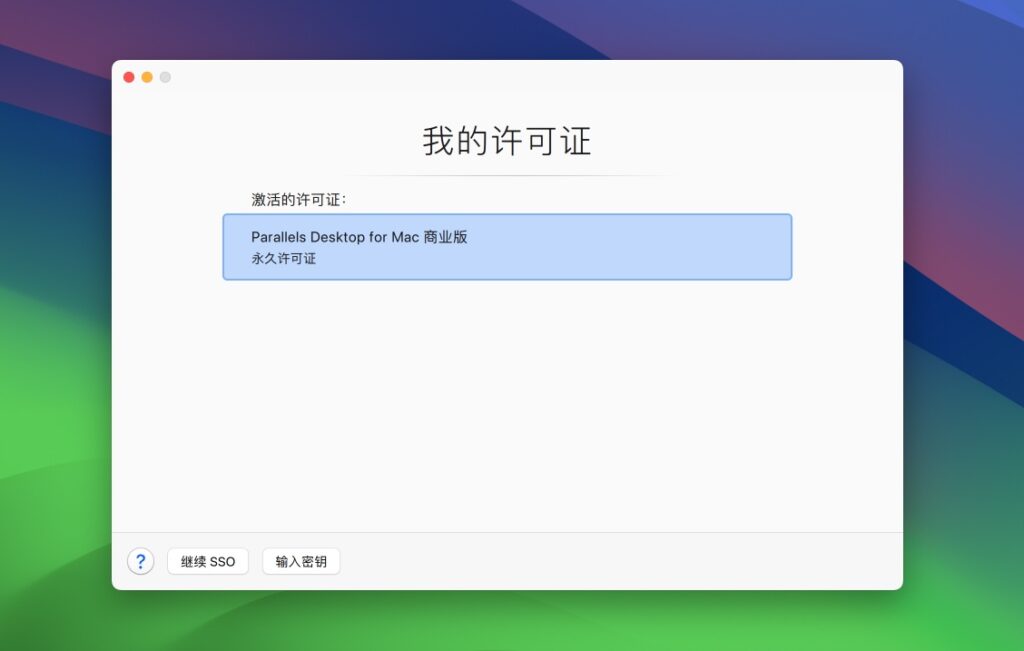Select the Parallels Desktop for Mac 商业版 license
This screenshot has width=1024, height=651.
pos(507,246)
